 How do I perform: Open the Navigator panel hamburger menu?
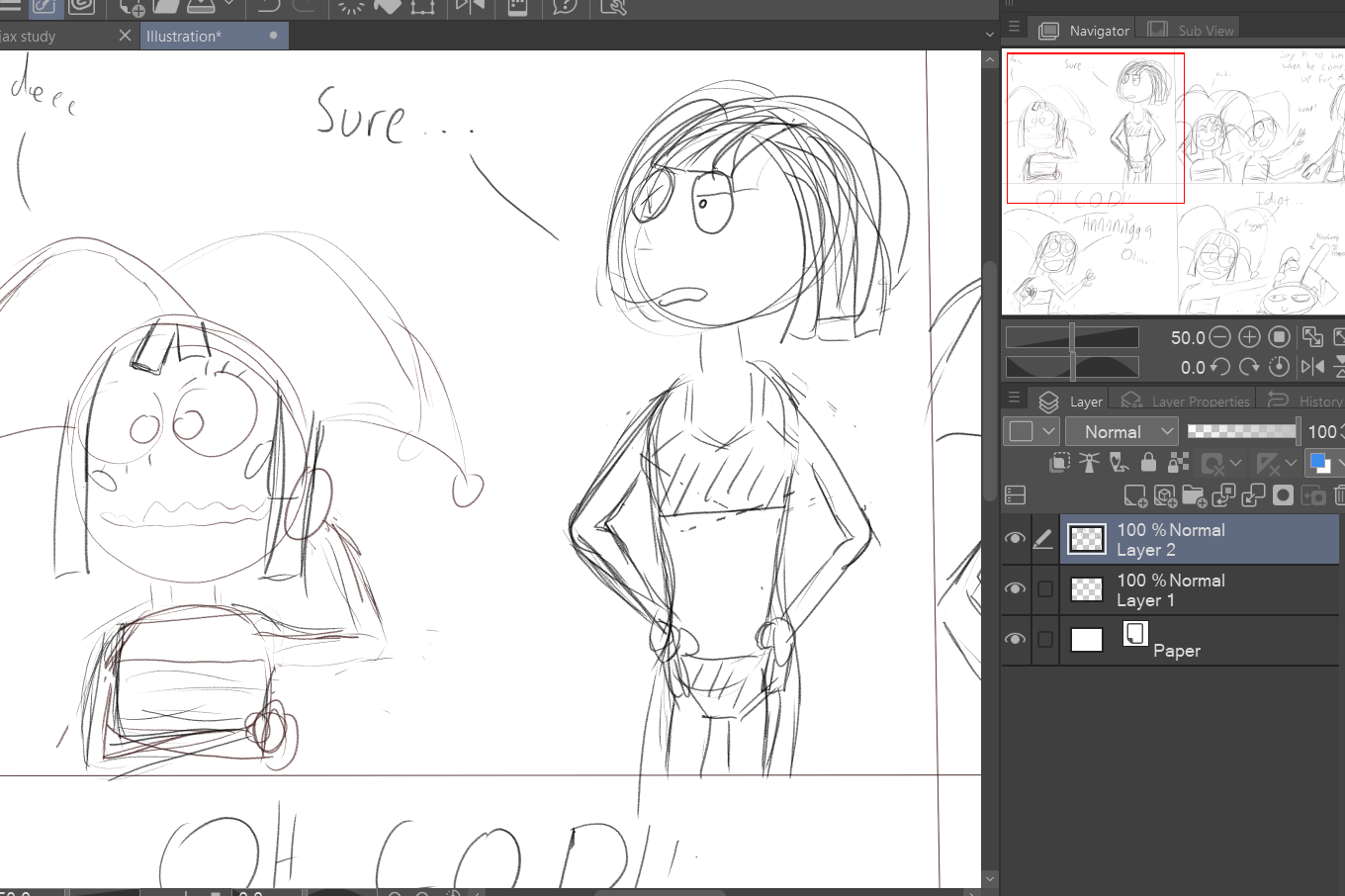(x=1014, y=27)
